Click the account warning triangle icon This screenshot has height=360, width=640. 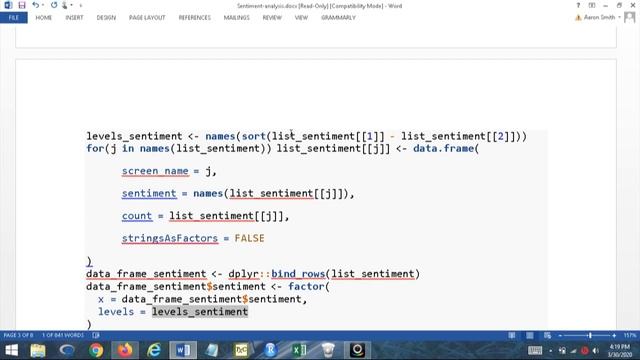(578, 18)
